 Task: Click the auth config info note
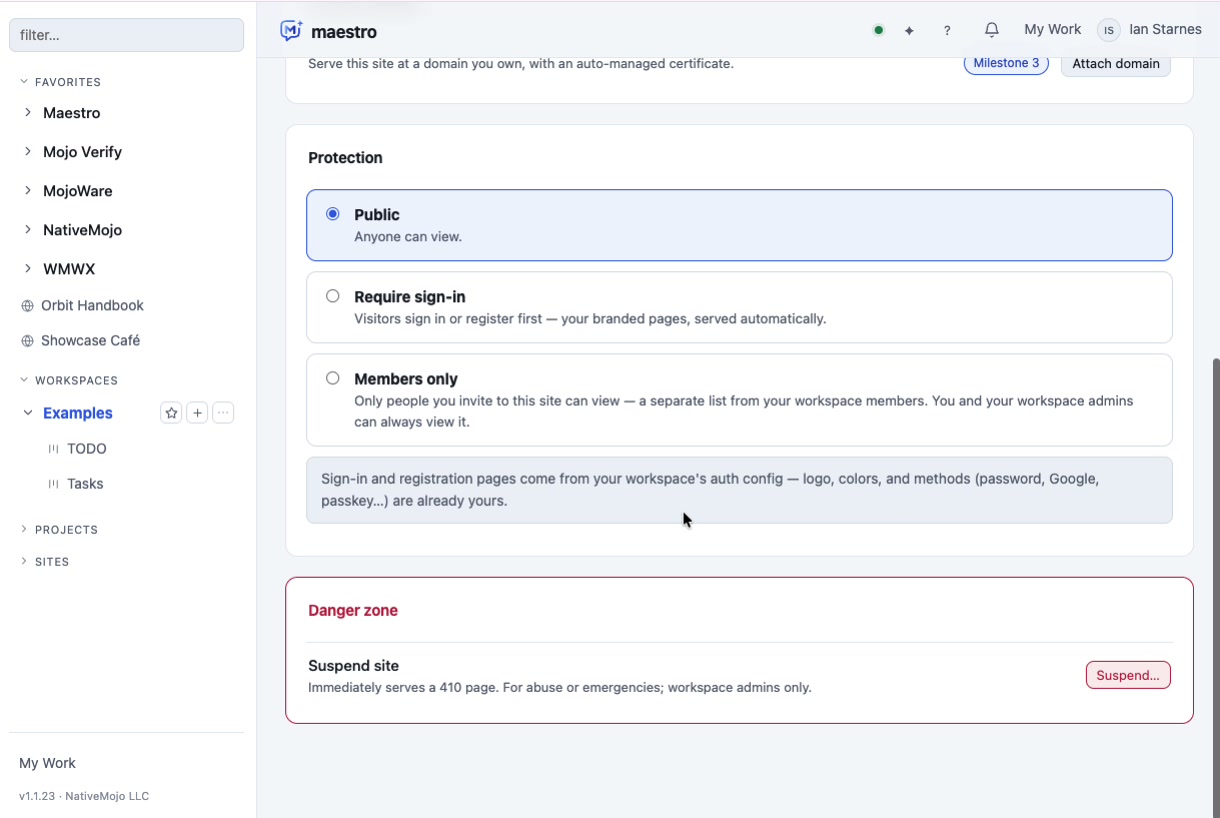pyautogui.click(x=739, y=490)
